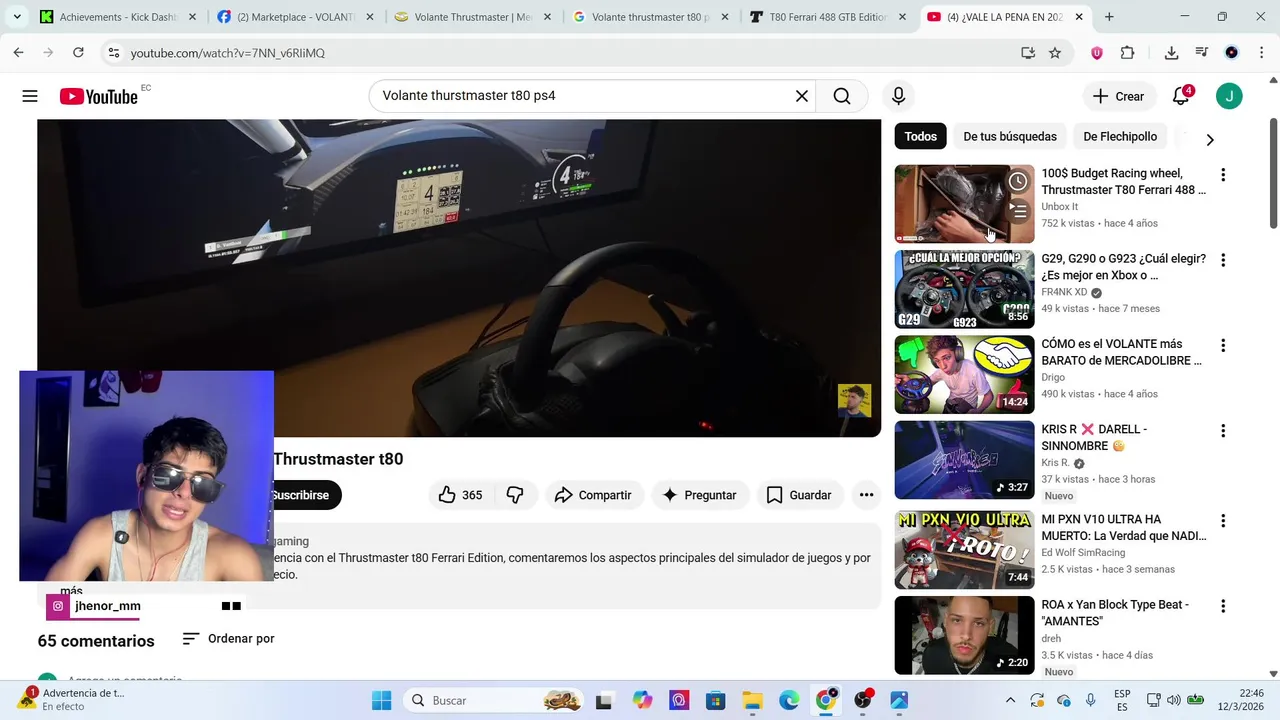Open options for 100$ Budget Racing wheel video

coord(1222,175)
